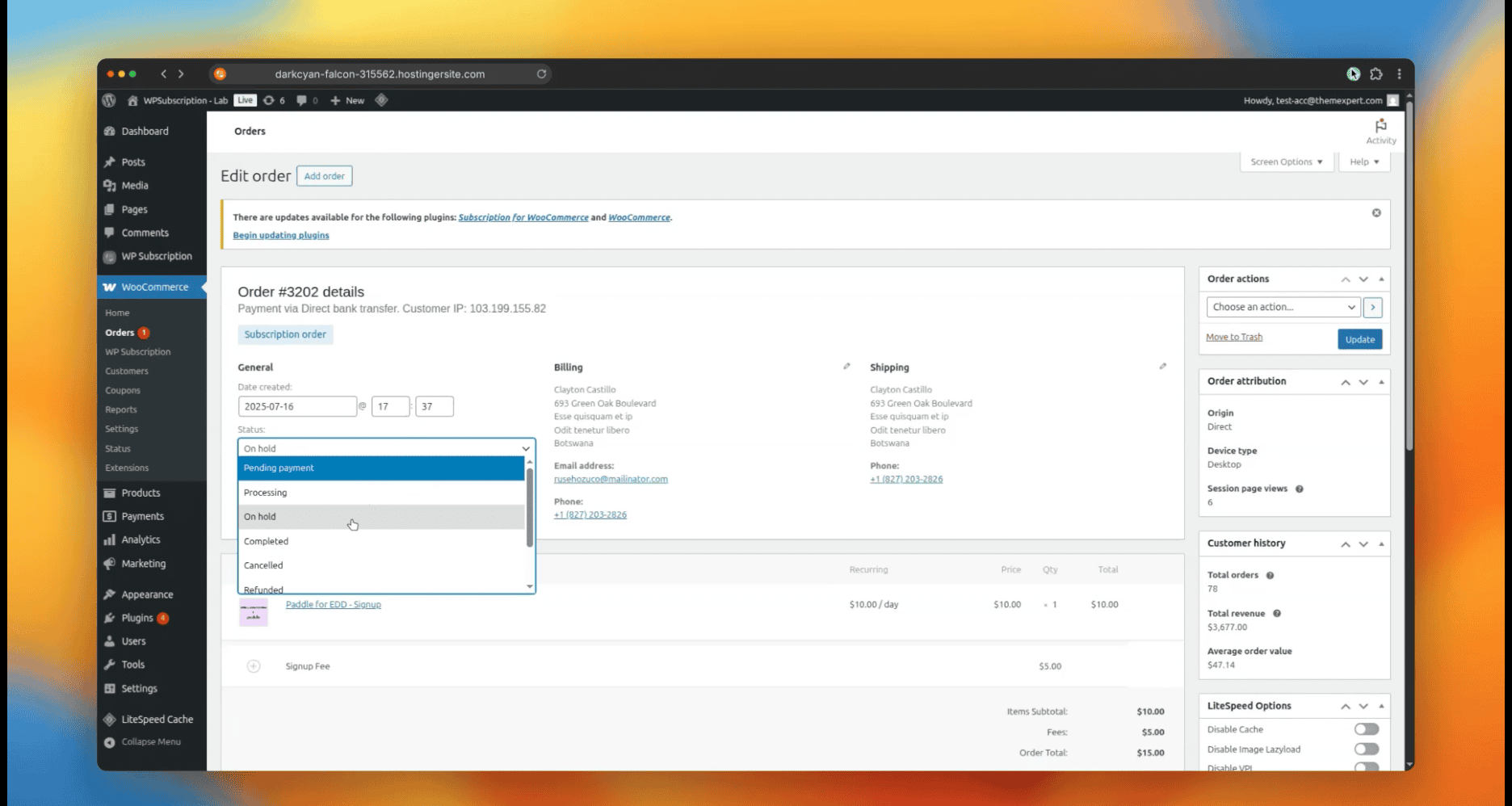
Task: Open Customers under WooCommerce submenu
Action: pyautogui.click(x=127, y=372)
